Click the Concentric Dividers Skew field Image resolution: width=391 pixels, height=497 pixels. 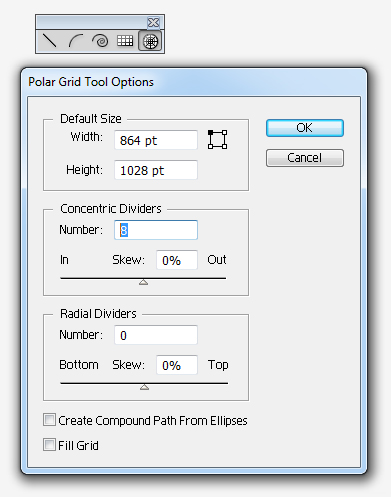coord(177,260)
